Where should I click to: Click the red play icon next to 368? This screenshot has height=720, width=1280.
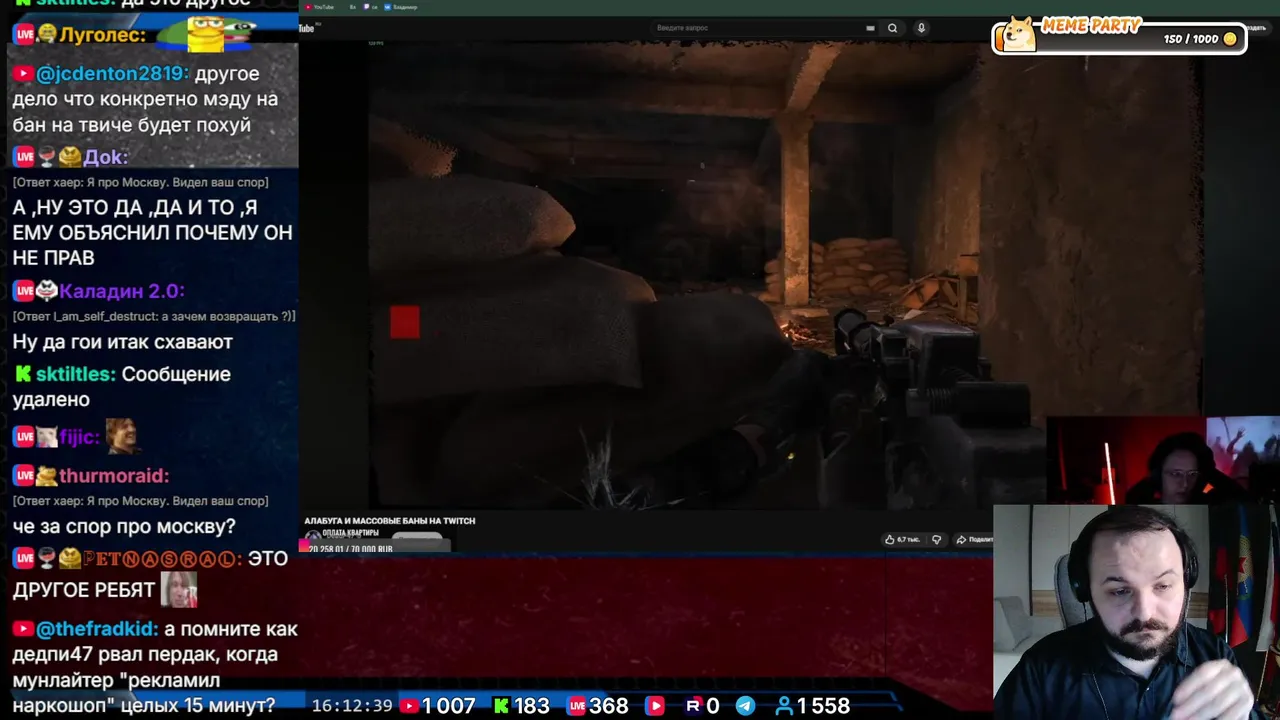point(655,706)
